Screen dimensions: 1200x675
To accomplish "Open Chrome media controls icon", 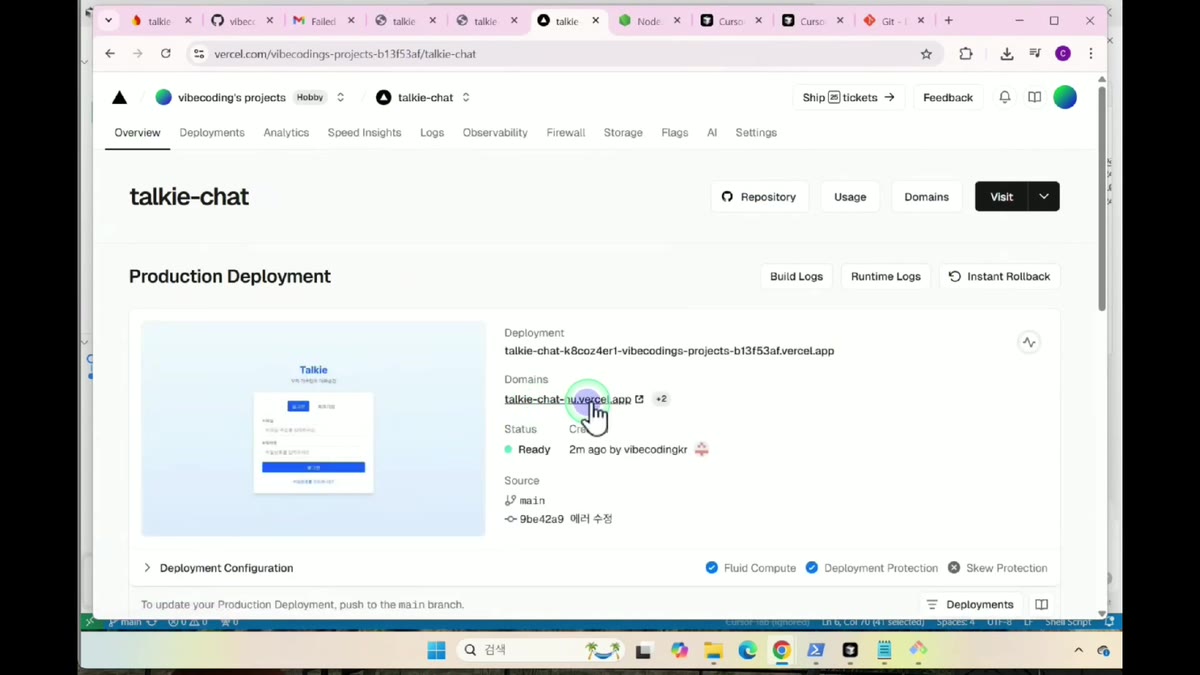I will coord(1035,54).
